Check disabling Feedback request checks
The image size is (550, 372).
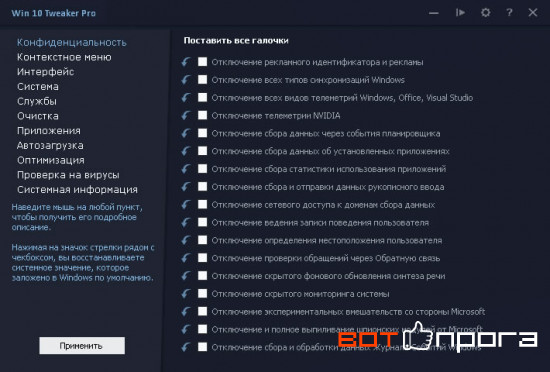coord(202,258)
